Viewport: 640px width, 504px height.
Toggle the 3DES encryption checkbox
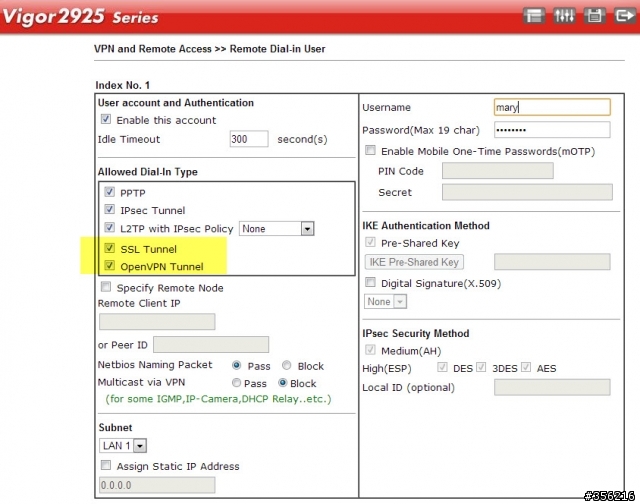[481, 367]
